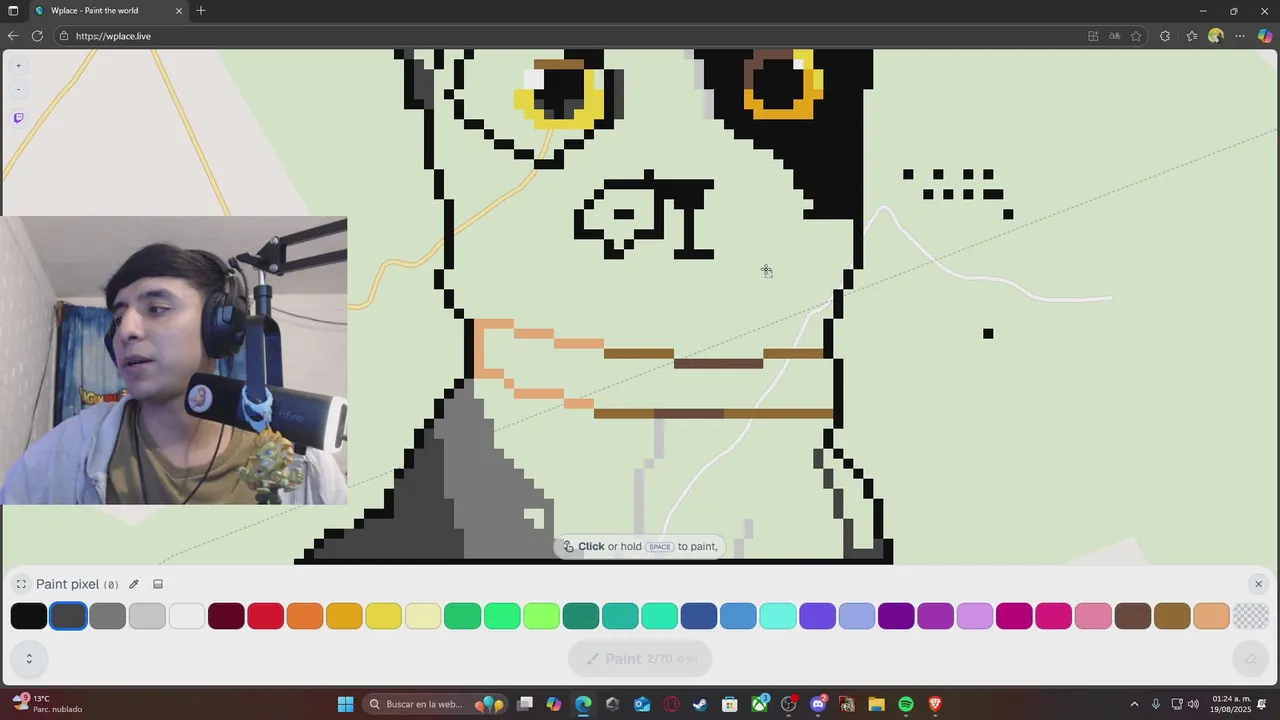Choose the red color swatch

pyautogui.click(x=266, y=616)
